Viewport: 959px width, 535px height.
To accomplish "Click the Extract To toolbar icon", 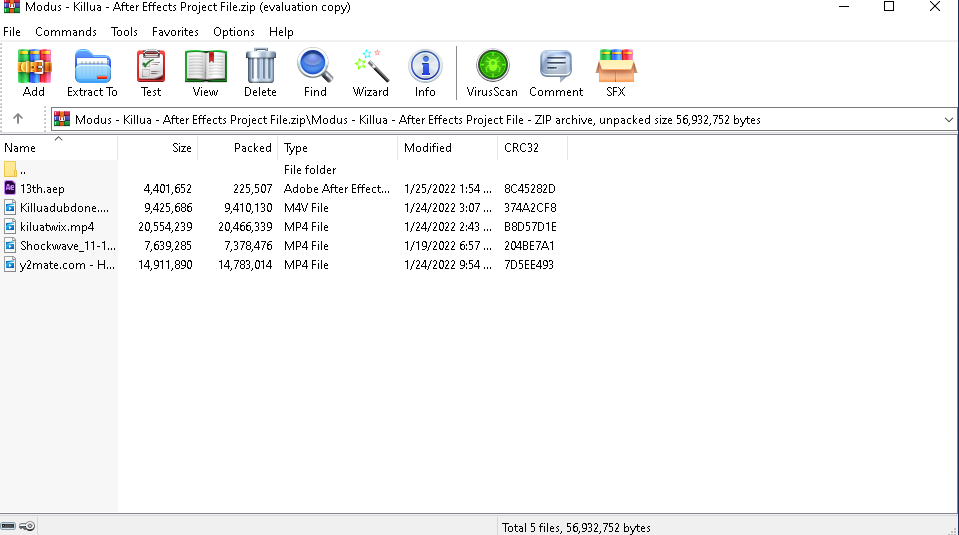I will [92, 66].
